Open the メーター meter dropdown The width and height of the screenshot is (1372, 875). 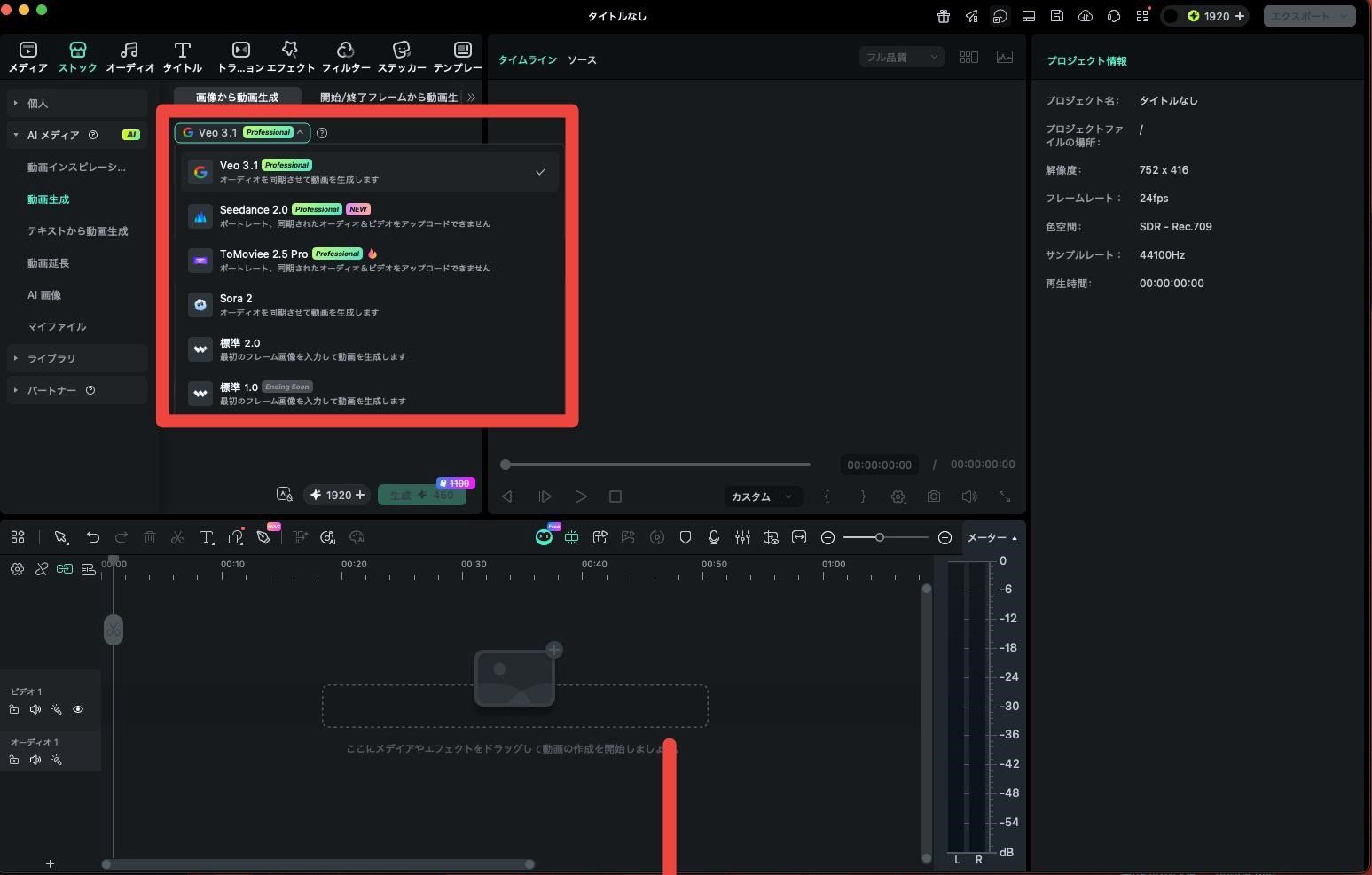coord(992,537)
